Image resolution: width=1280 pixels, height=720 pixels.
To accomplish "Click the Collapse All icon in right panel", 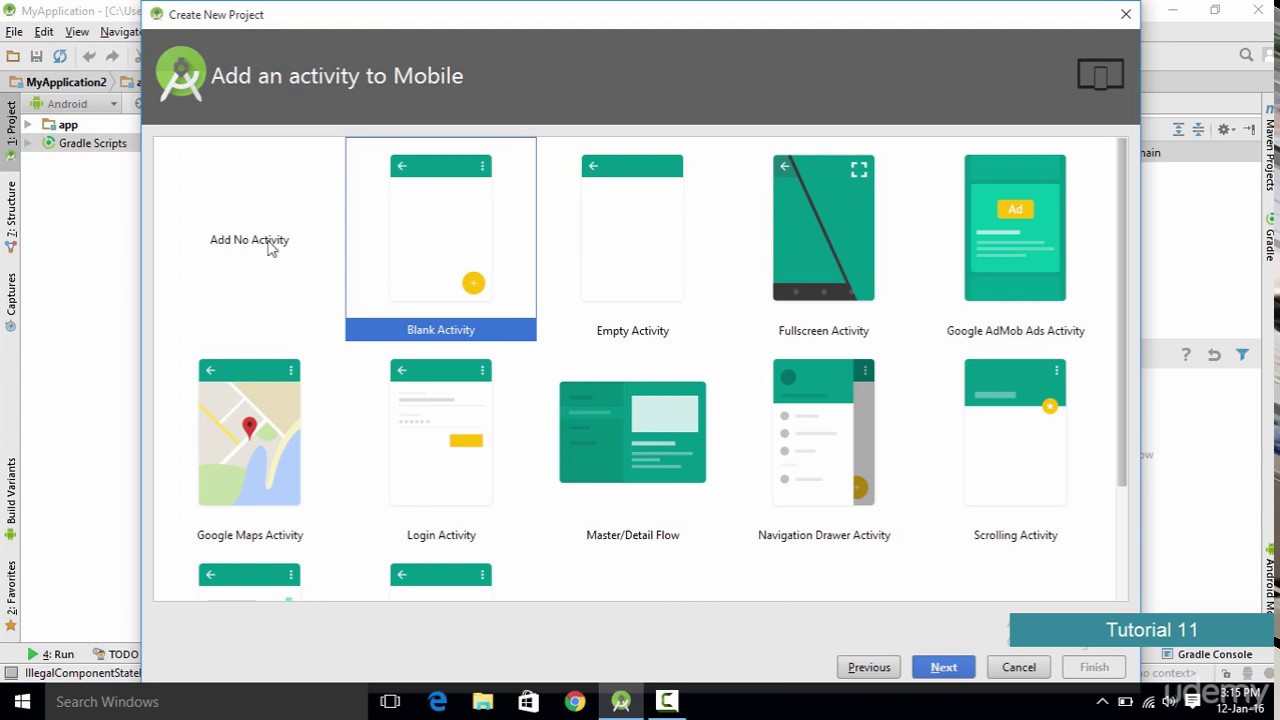I will click(1198, 129).
